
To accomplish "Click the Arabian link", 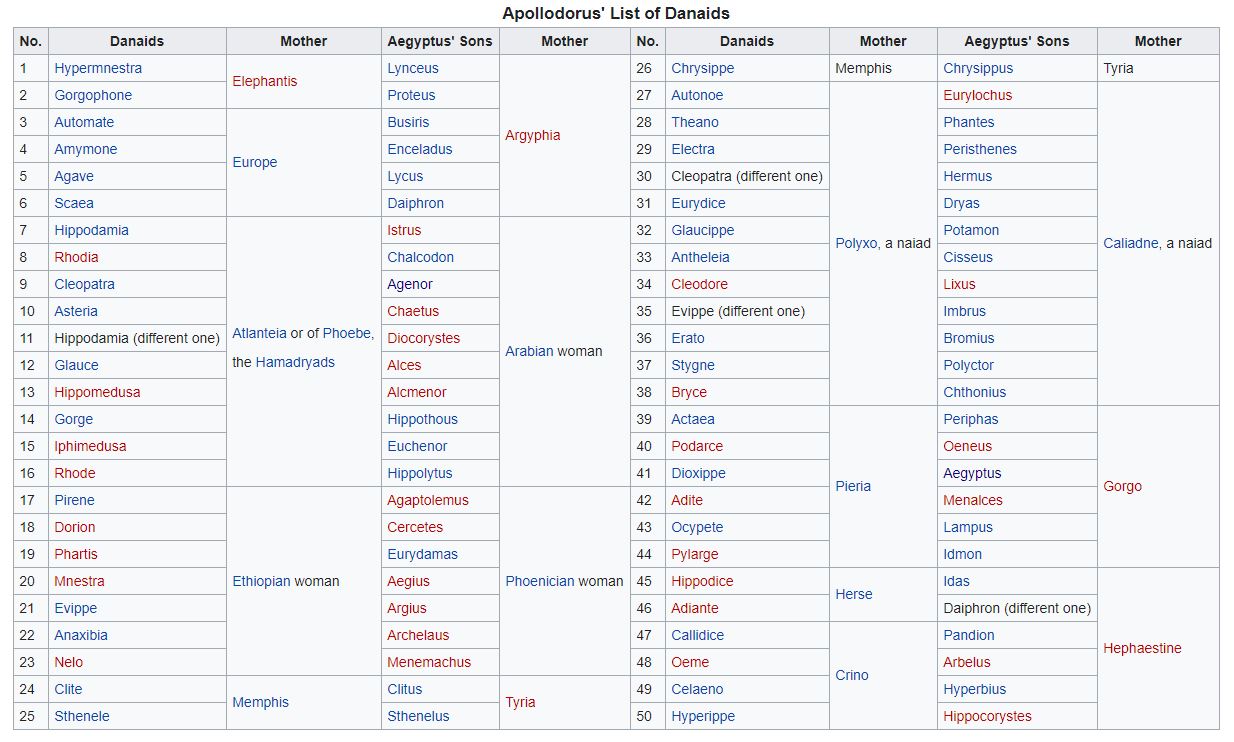I will tap(529, 351).
